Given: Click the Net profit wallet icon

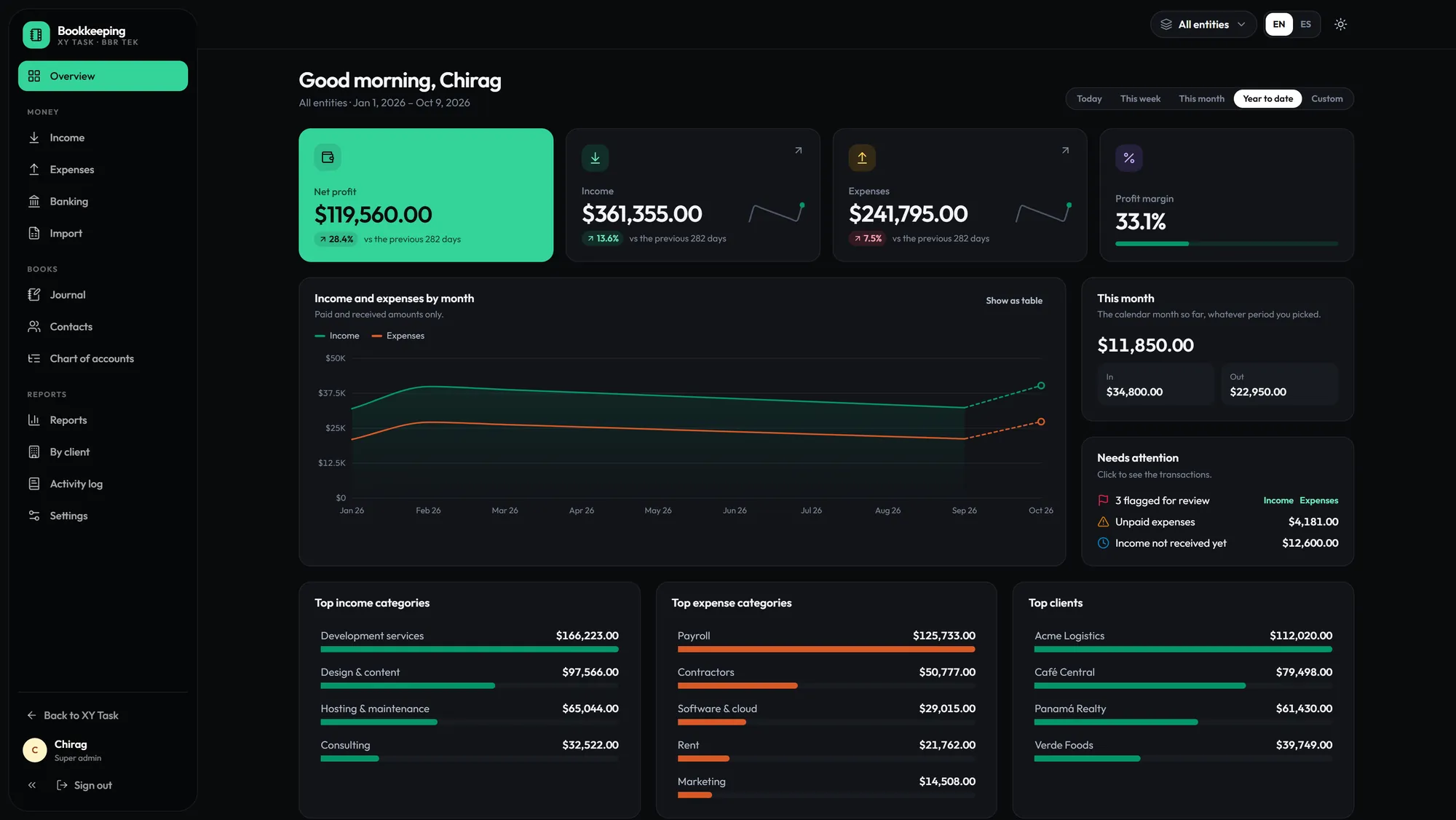Looking at the screenshot, I should [x=328, y=157].
